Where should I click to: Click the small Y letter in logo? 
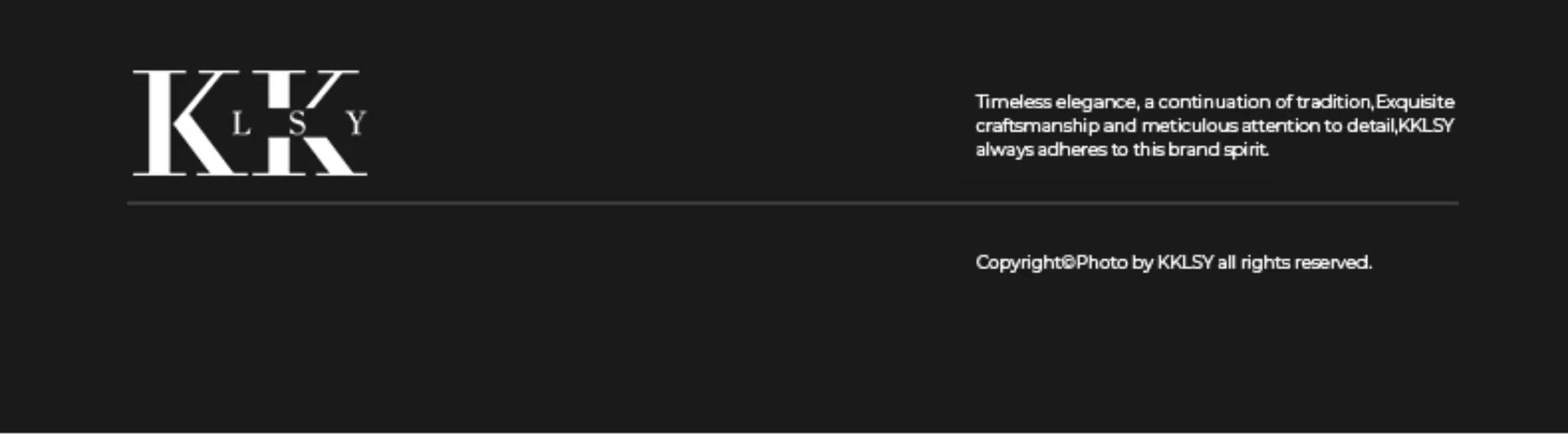[x=357, y=123]
